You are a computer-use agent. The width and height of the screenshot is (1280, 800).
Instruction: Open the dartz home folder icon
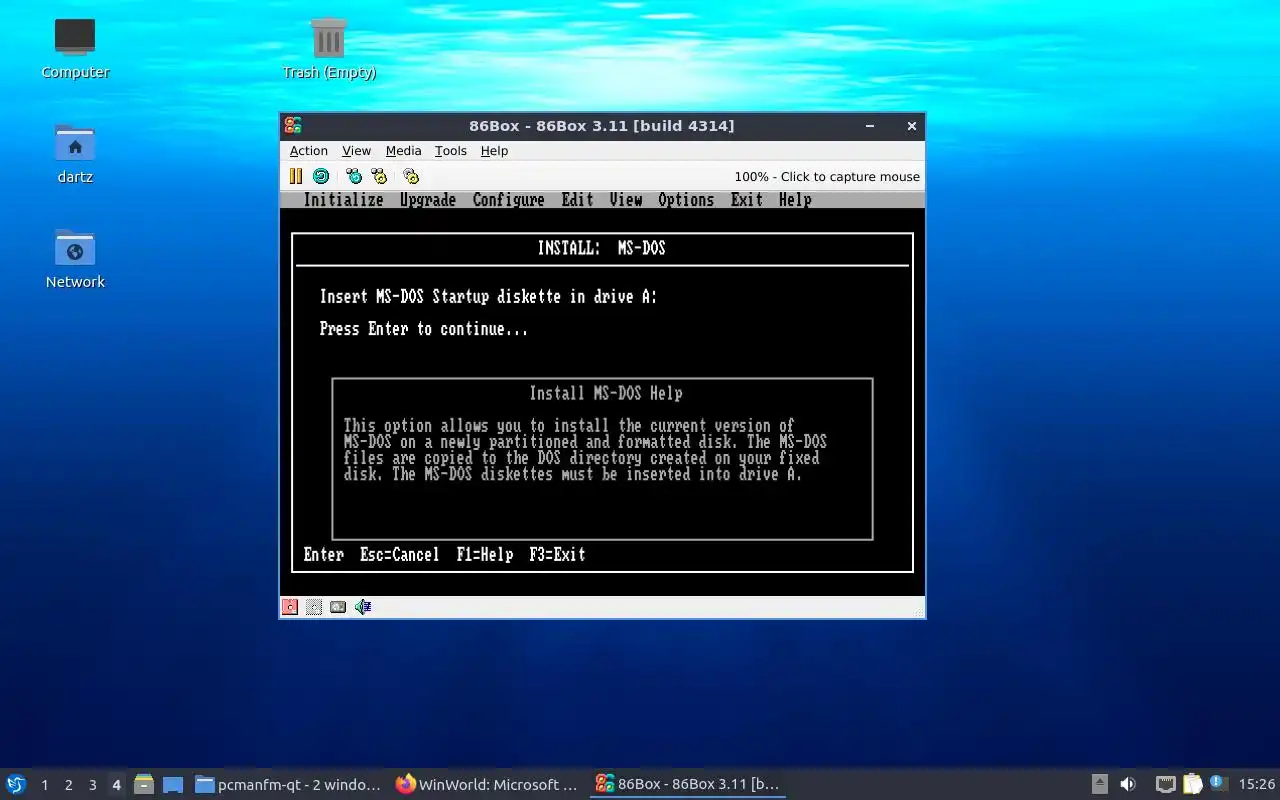tap(75, 153)
